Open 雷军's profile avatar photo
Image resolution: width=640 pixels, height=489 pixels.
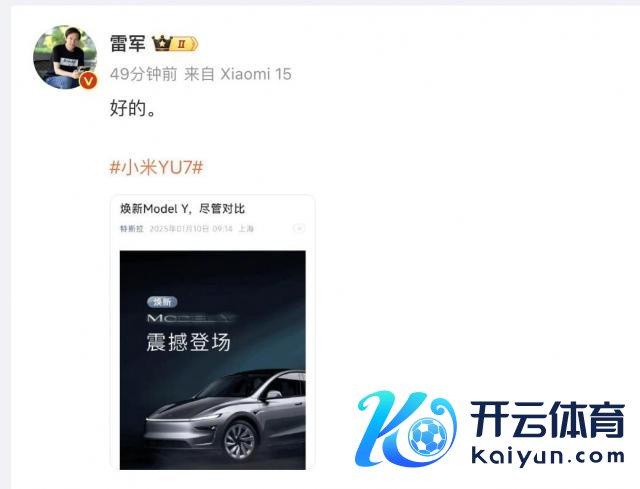[65, 57]
